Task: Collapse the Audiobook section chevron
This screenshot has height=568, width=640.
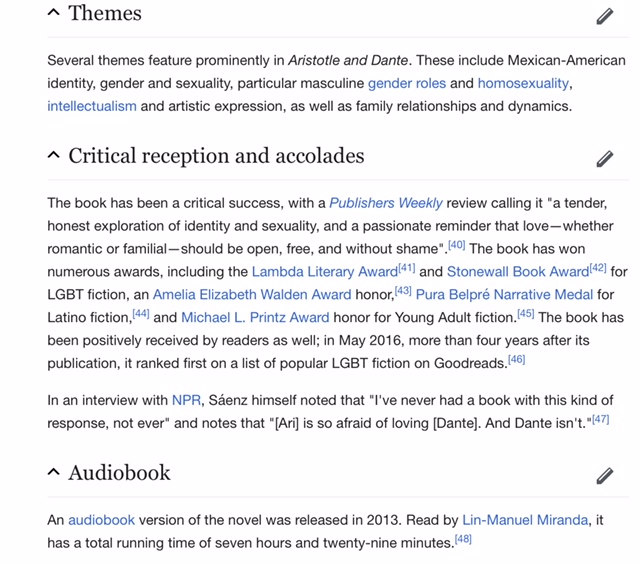Action: pos(53,472)
